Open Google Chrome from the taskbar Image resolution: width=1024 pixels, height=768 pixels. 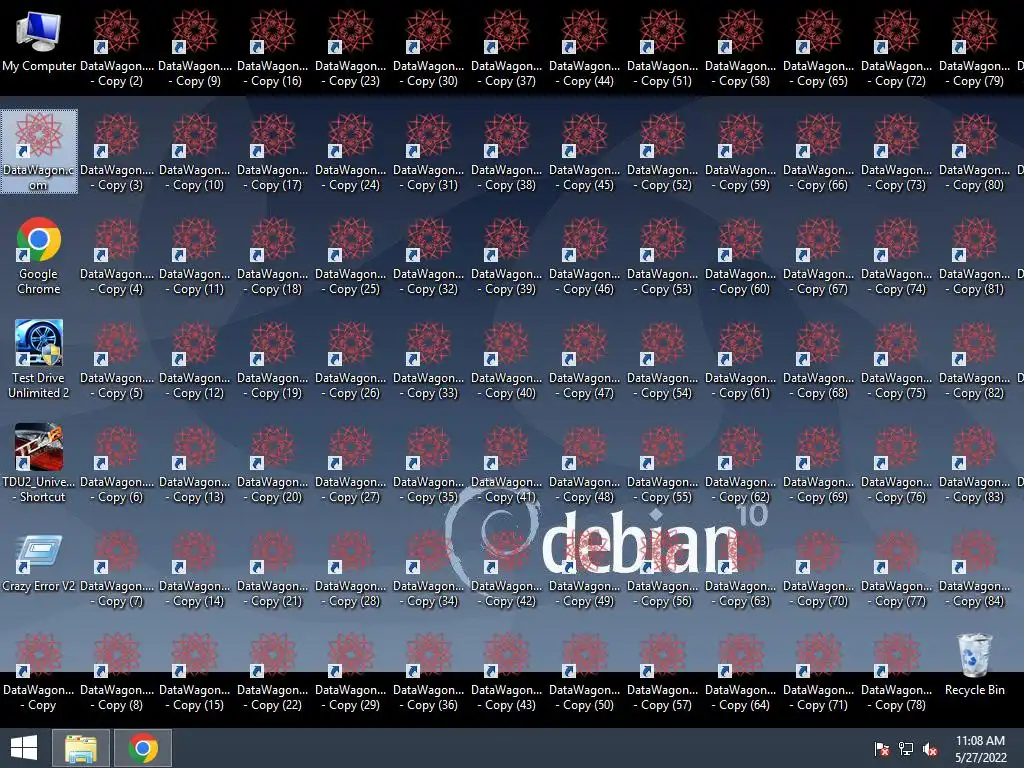click(x=143, y=748)
